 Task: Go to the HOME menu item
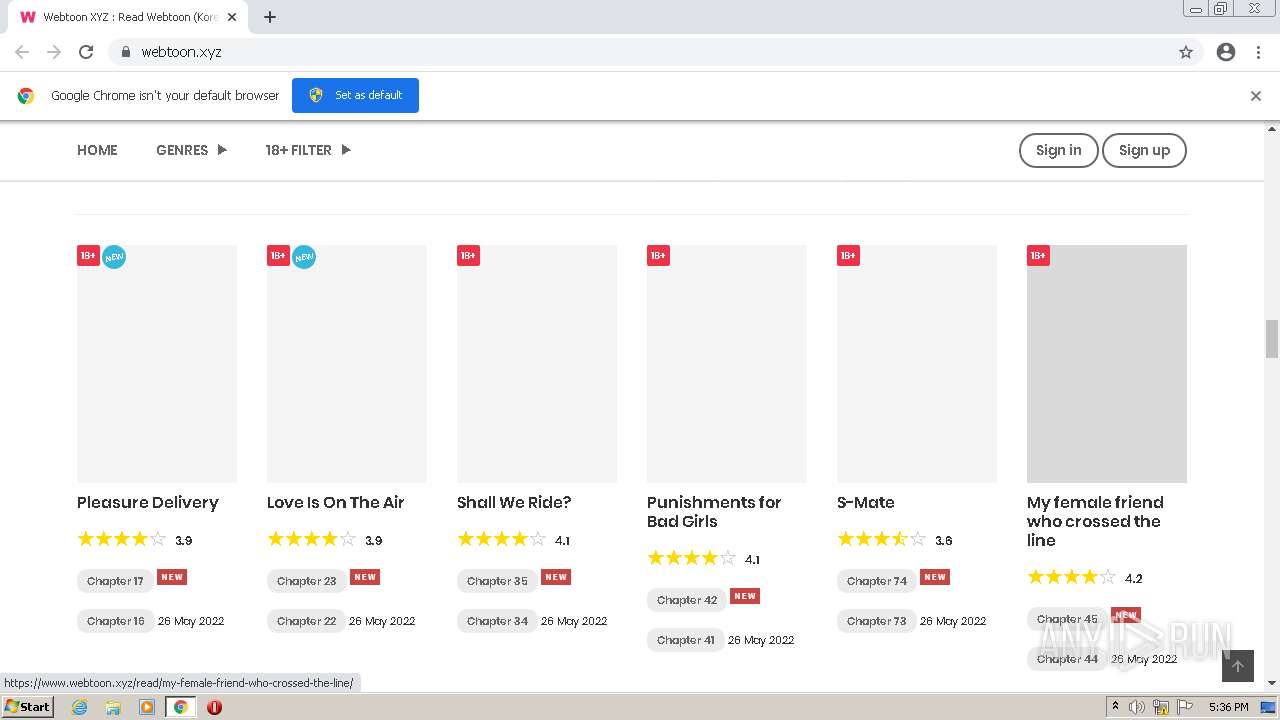click(x=97, y=150)
